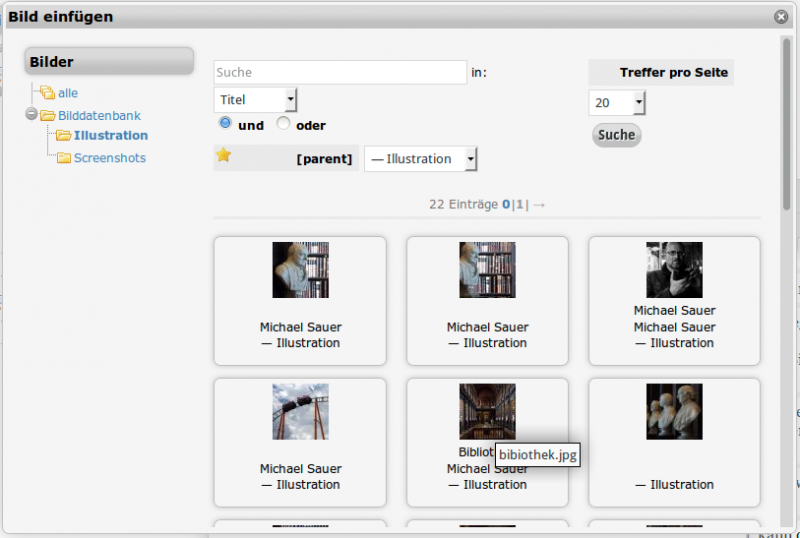Open the results per page dropdown
This screenshot has height=538, width=800.
coord(617,103)
